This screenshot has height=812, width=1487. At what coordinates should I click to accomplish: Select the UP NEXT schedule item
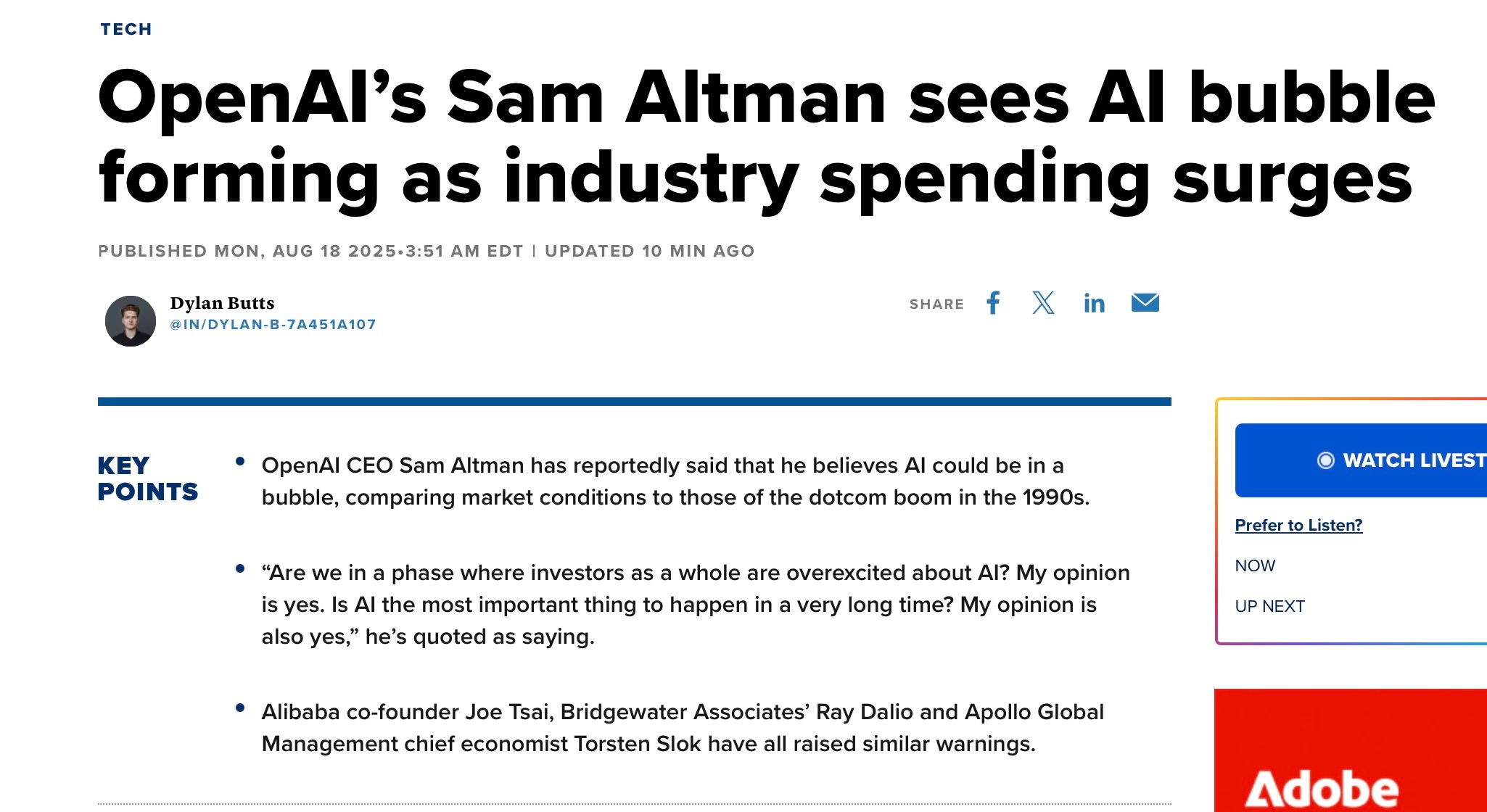tap(1269, 606)
